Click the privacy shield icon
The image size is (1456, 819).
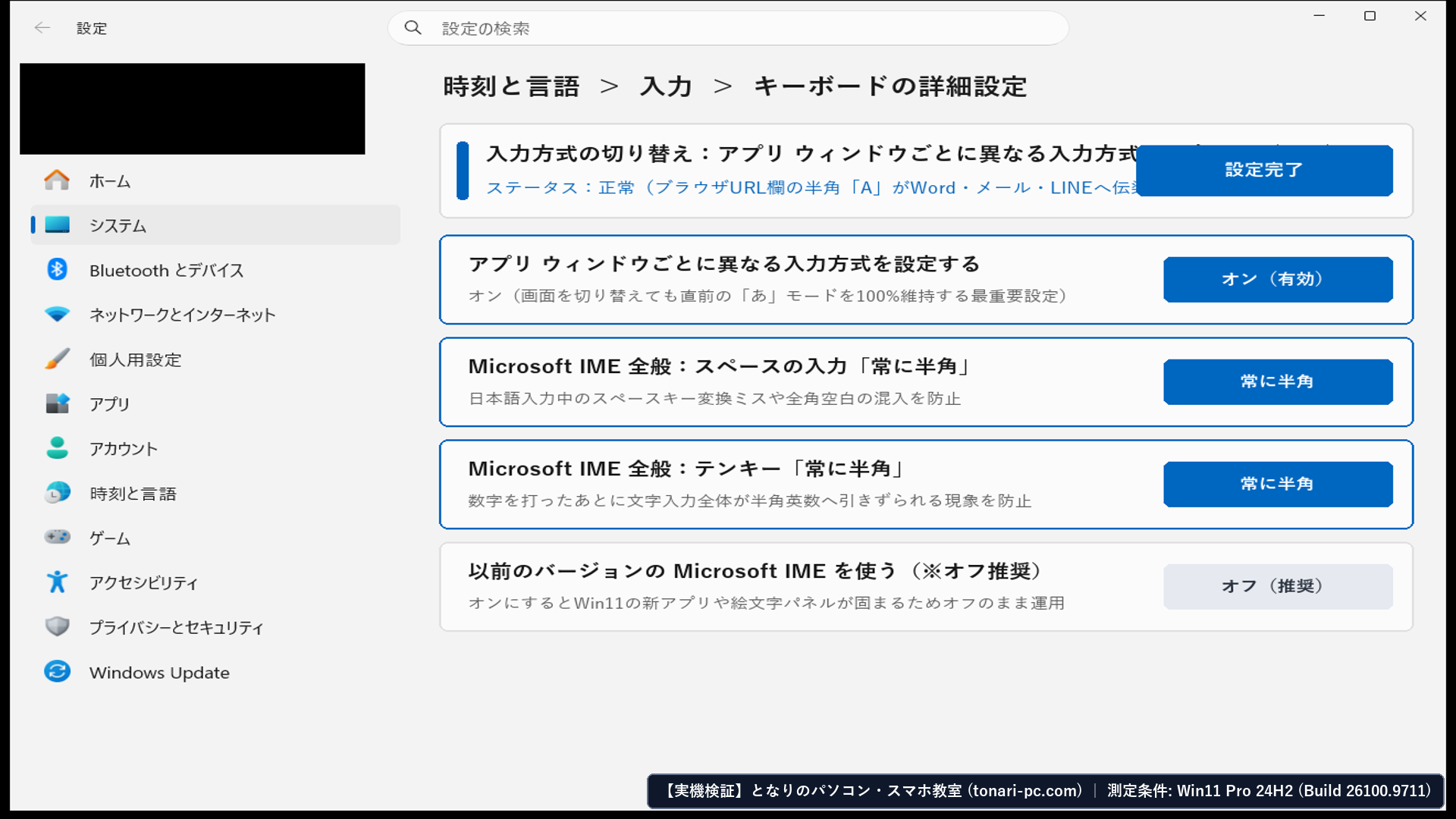point(57,627)
